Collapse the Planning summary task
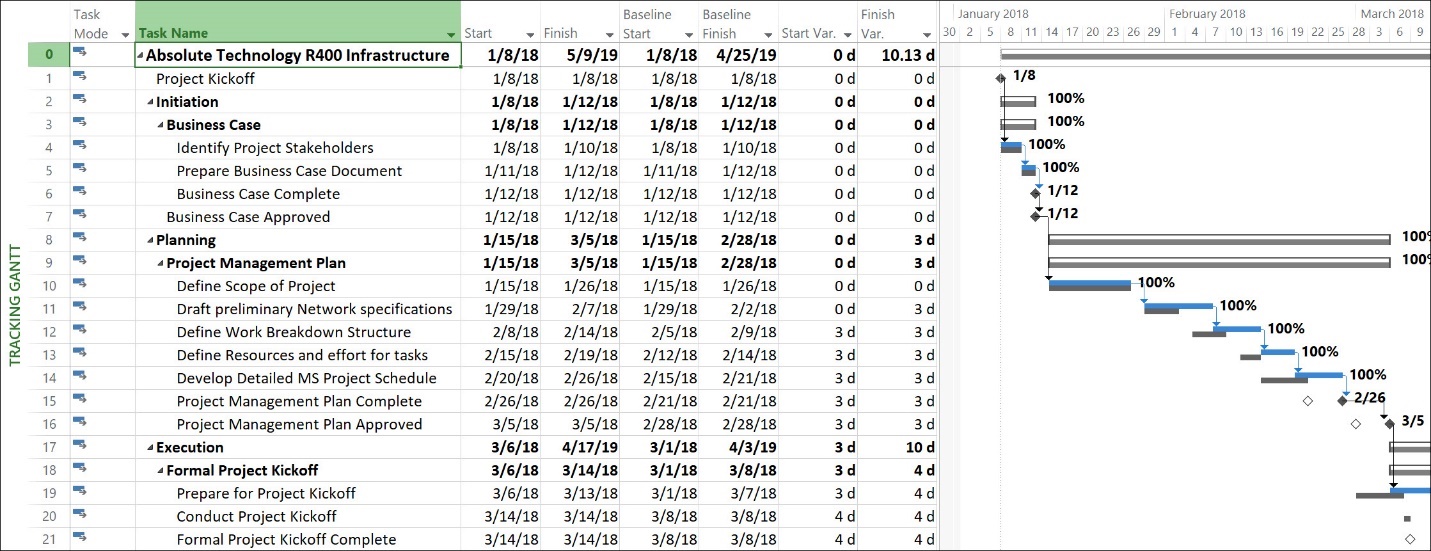1431x551 pixels. tap(151, 240)
